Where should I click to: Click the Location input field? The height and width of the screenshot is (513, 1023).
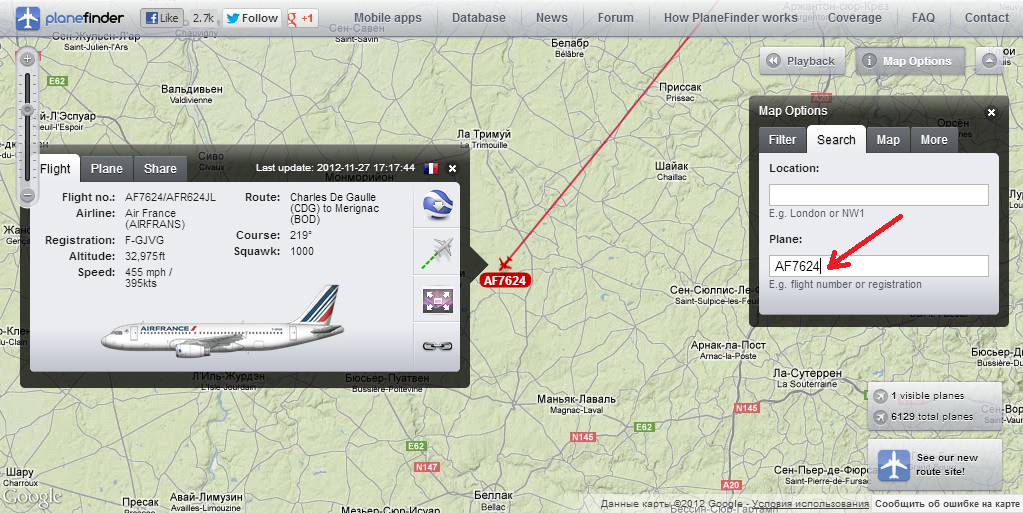click(879, 195)
